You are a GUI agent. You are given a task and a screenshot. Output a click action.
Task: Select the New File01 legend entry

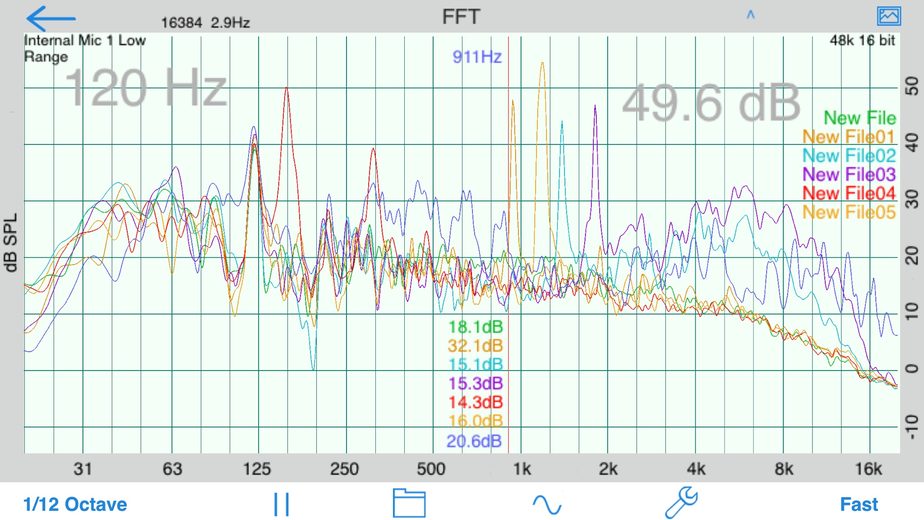click(x=849, y=137)
